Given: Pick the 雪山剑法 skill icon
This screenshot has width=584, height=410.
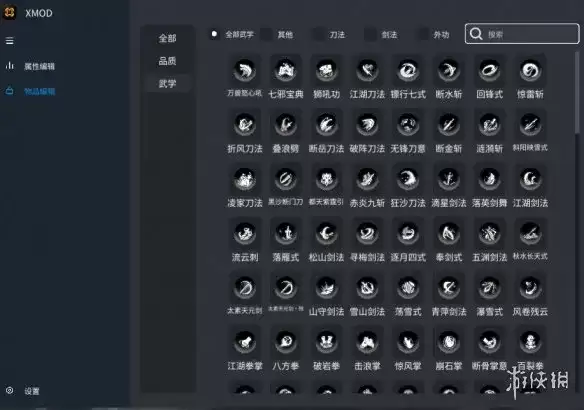Looking at the screenshot, I should pos(367,287).
